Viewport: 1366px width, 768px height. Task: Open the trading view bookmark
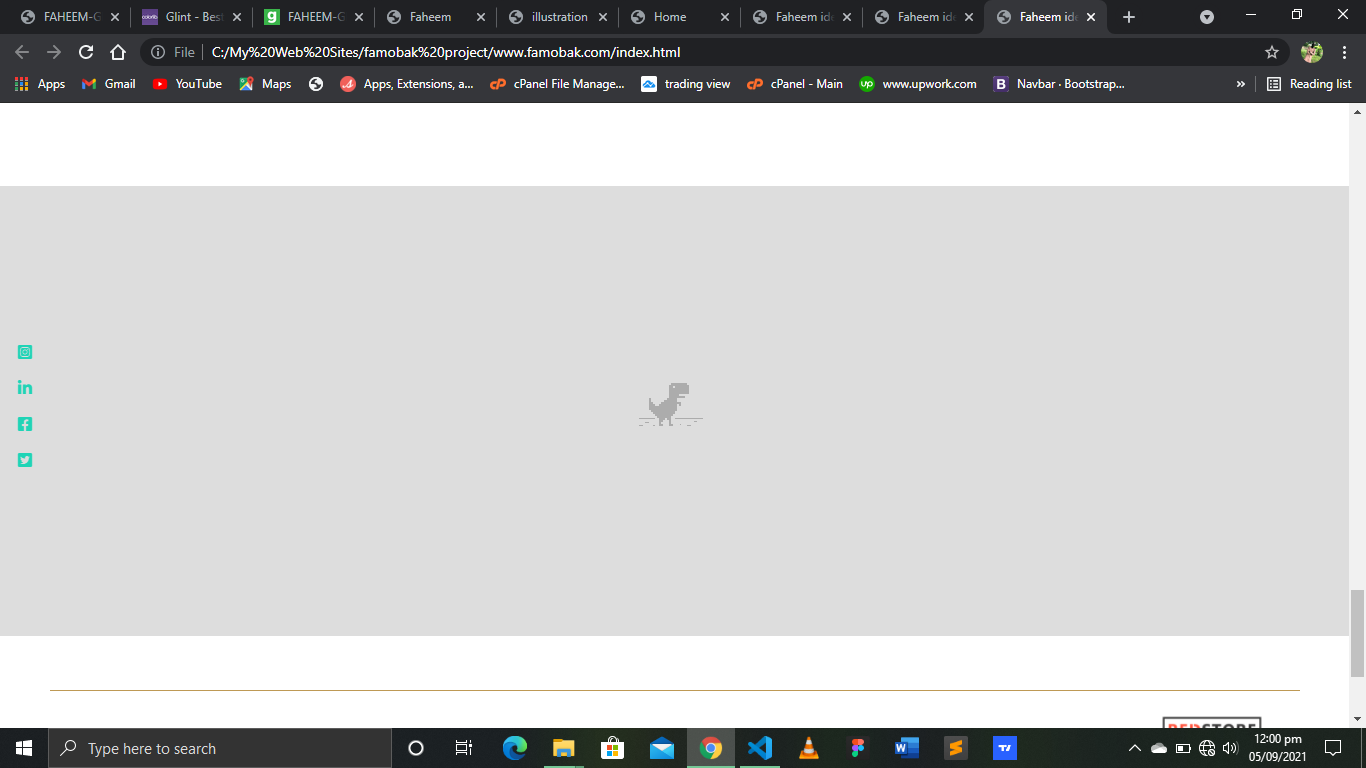pos(686,84)
